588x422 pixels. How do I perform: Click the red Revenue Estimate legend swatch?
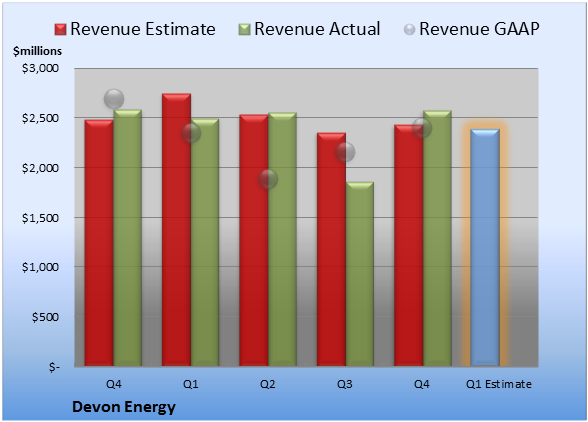(60, 29)
